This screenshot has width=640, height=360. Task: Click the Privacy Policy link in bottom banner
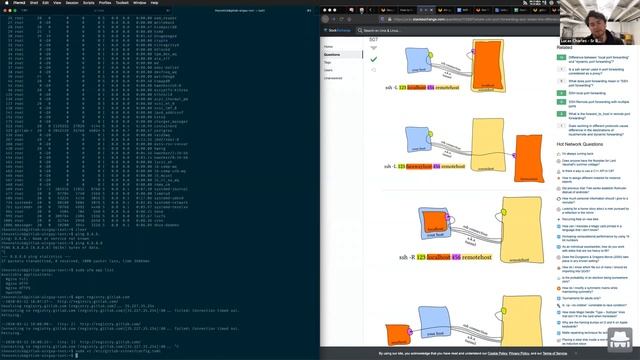point(519,353)
